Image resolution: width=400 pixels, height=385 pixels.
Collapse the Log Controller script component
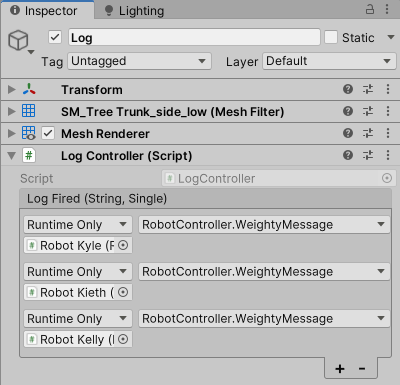tap(12, 156)
